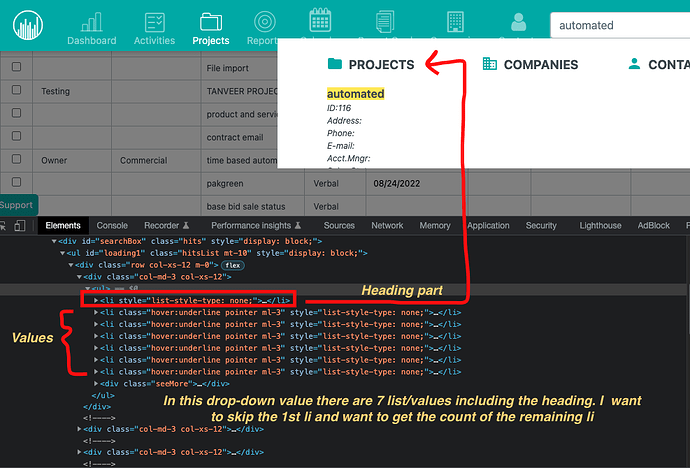The height and width of the screenshot is (468, 690).
Task: Click the person icon in the navbar
Action: pyautogui.click(x=518, y=22)
